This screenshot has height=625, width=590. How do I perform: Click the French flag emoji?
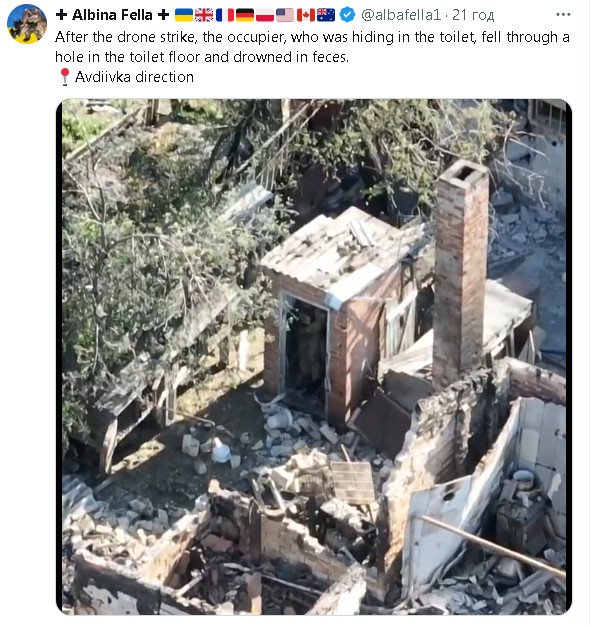[x=224, y=15]
